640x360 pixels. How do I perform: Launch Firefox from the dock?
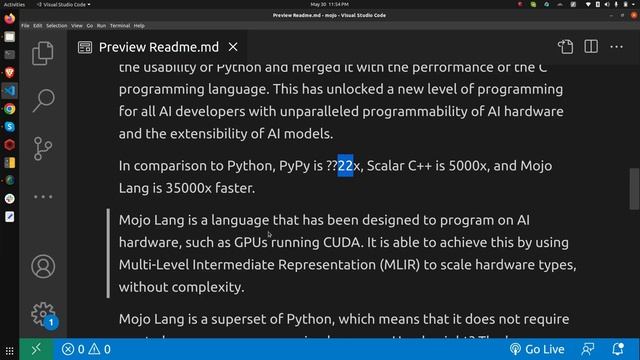point(9,19)
